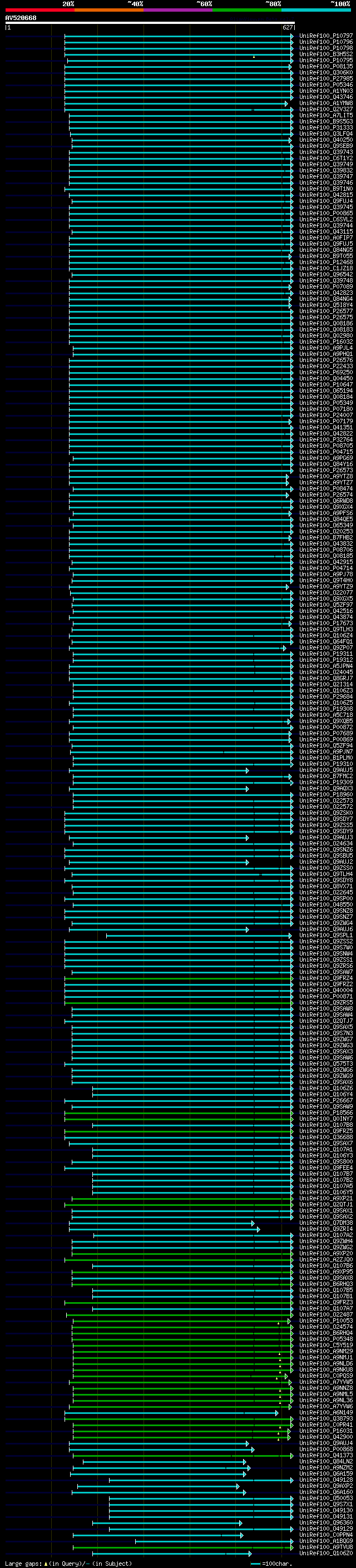Click label UniRef100_O24634
The image size is (356, 1568).
pos(326,844)
